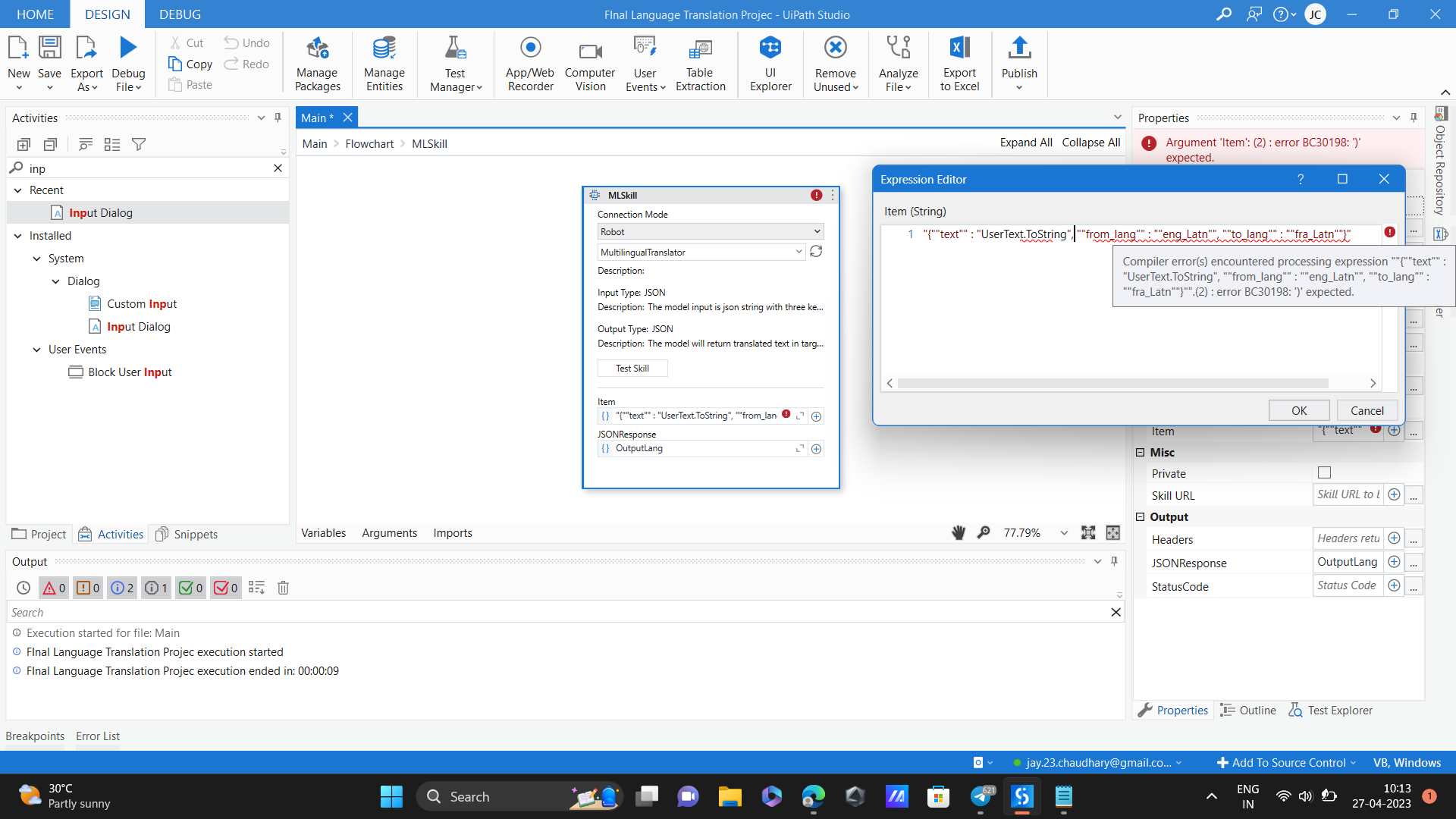Select the pan hand tool
Image resolution: width=1456 pixels, height=819 pixels.
coord(959,533)
